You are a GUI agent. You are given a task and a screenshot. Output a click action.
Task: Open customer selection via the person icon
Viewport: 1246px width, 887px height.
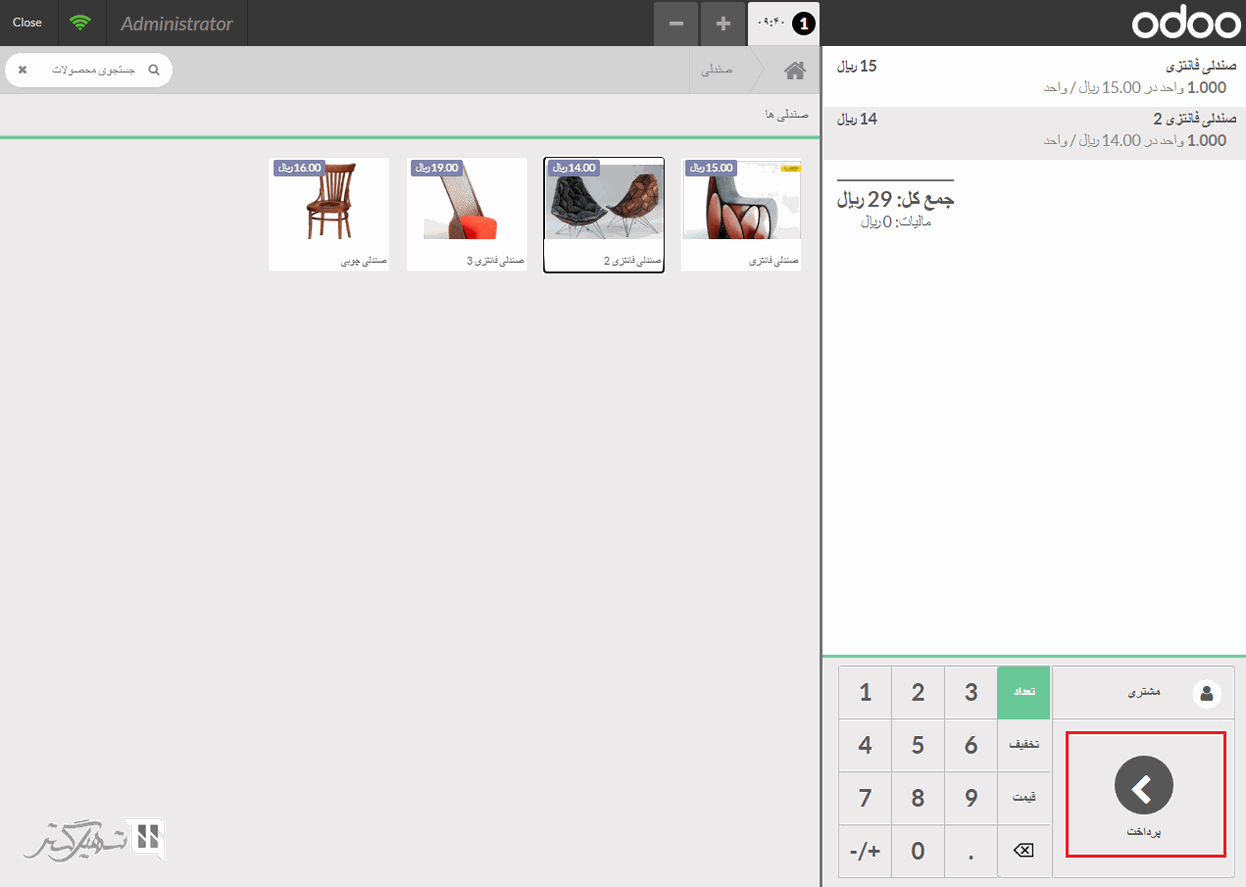point(1207,692)
